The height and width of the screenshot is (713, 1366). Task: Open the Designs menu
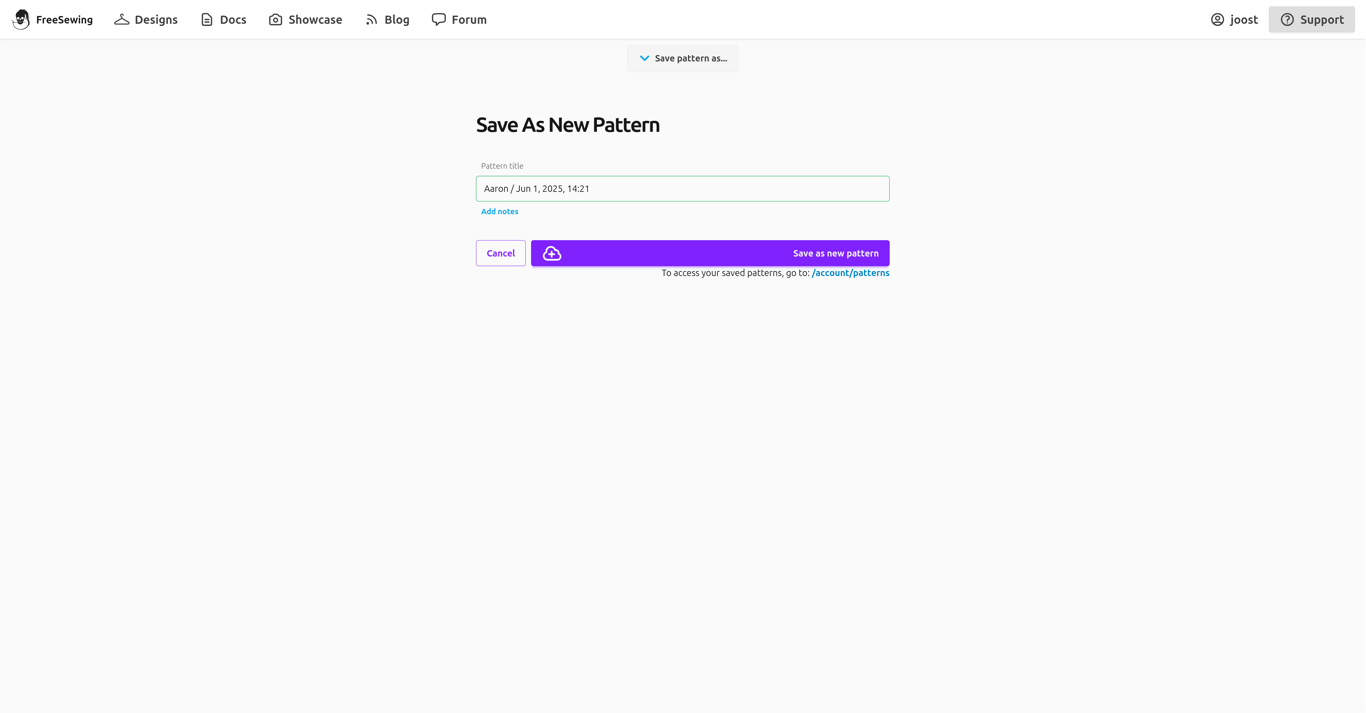point(146,19)
